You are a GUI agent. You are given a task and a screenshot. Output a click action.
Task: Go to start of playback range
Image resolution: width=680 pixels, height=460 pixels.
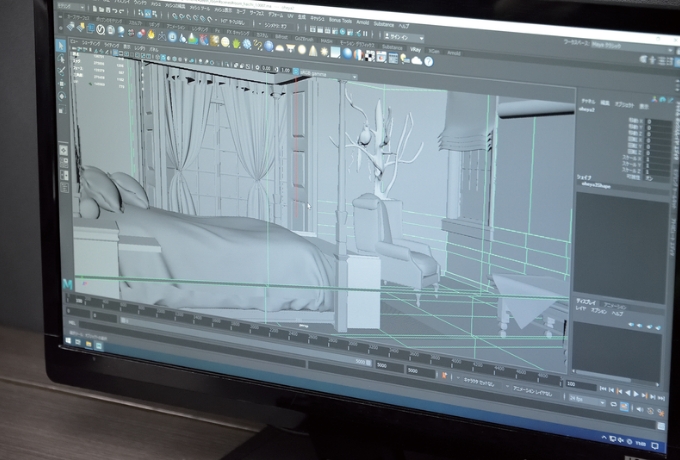click(603, 389)
